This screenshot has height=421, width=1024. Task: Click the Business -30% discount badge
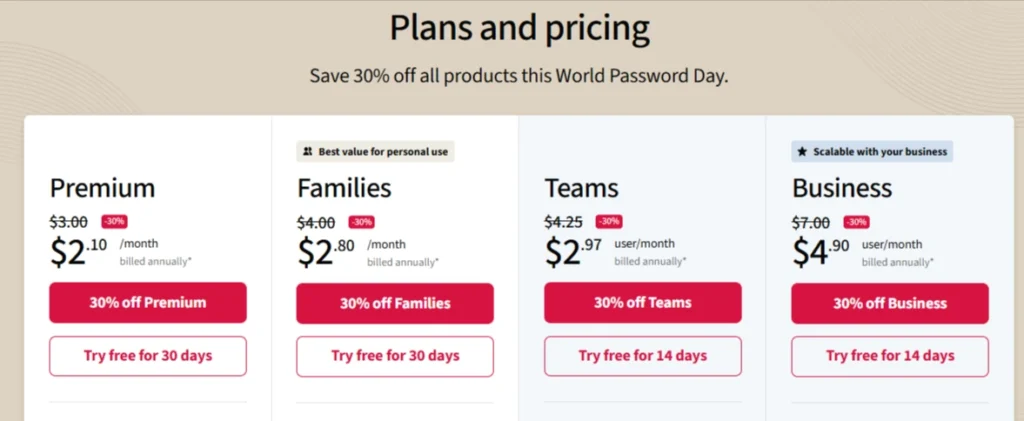click(x=856, y=222)
